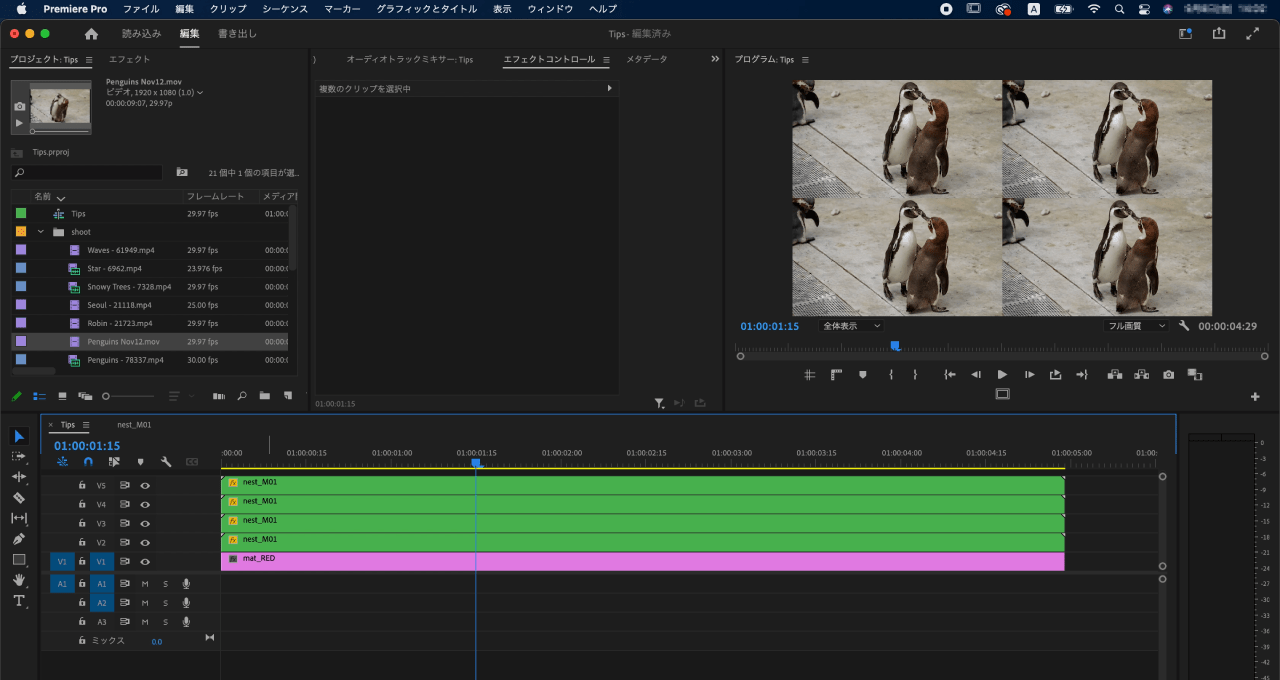Toggle linked selection in timeline
This screenshot has height=680, width=1280.
coord(114,462)
